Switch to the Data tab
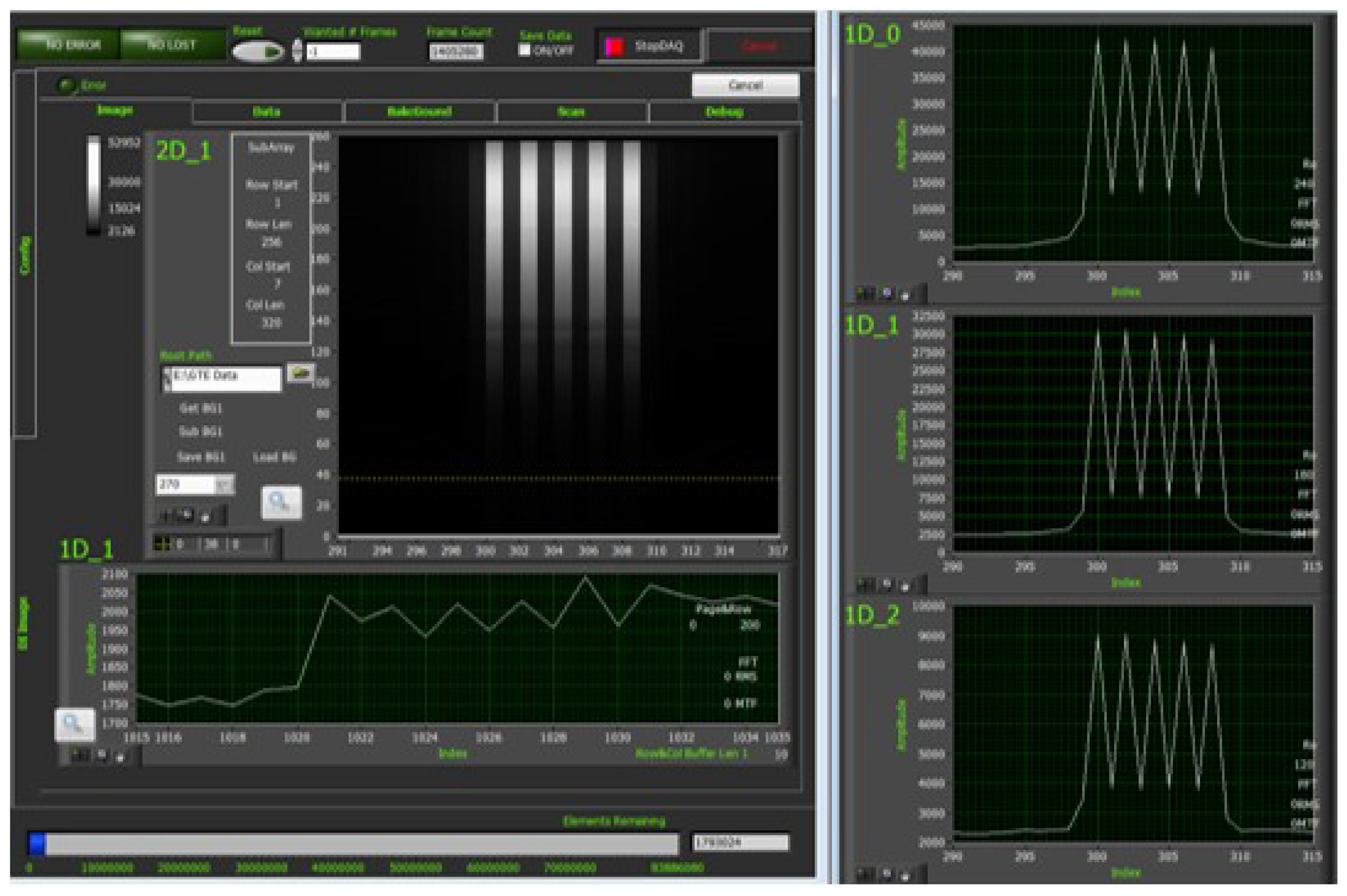Screen dimensions: 1347x896 (x=266, y=112)
